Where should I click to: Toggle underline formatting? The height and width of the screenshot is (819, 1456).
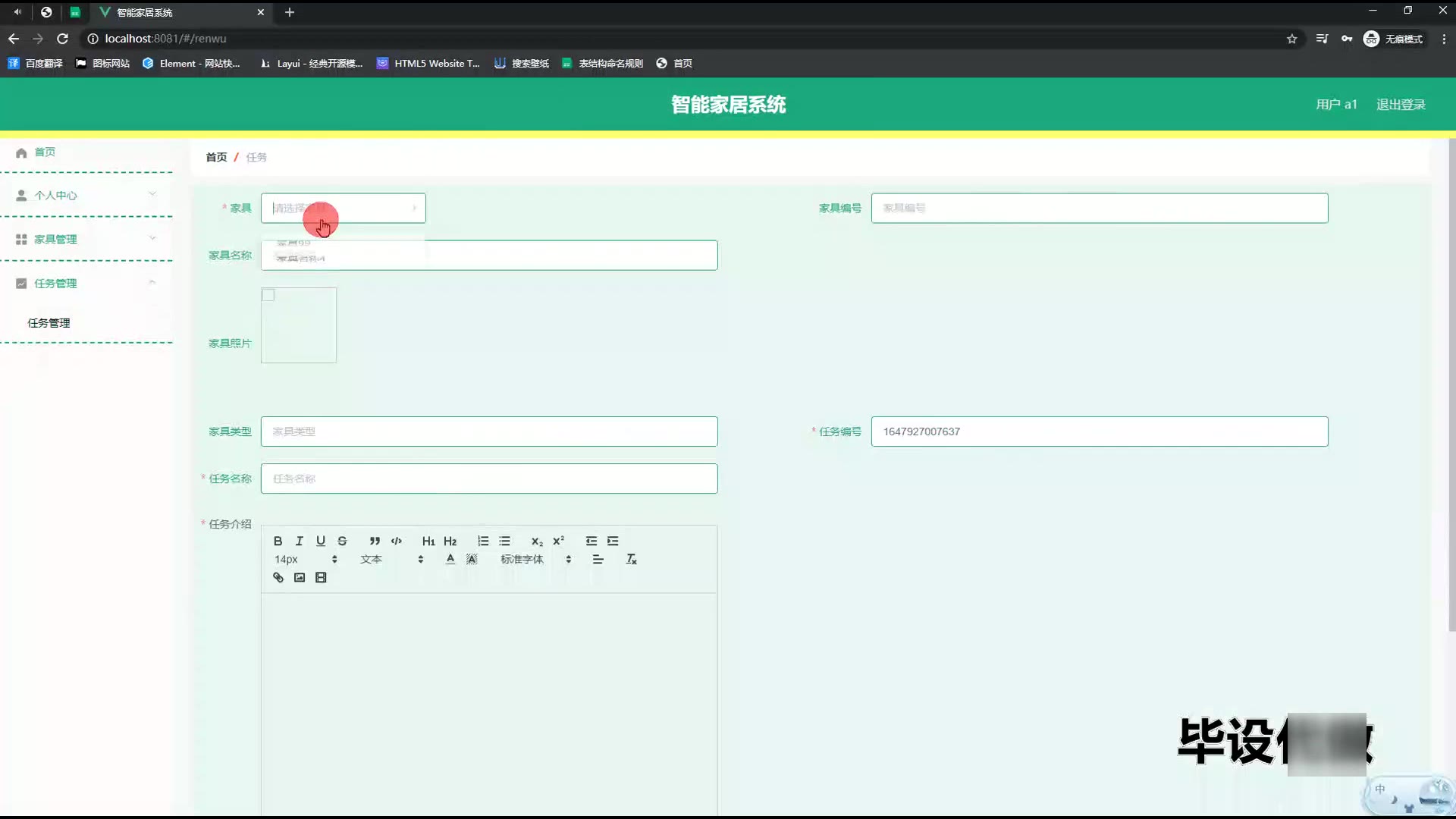click(321, 541)
